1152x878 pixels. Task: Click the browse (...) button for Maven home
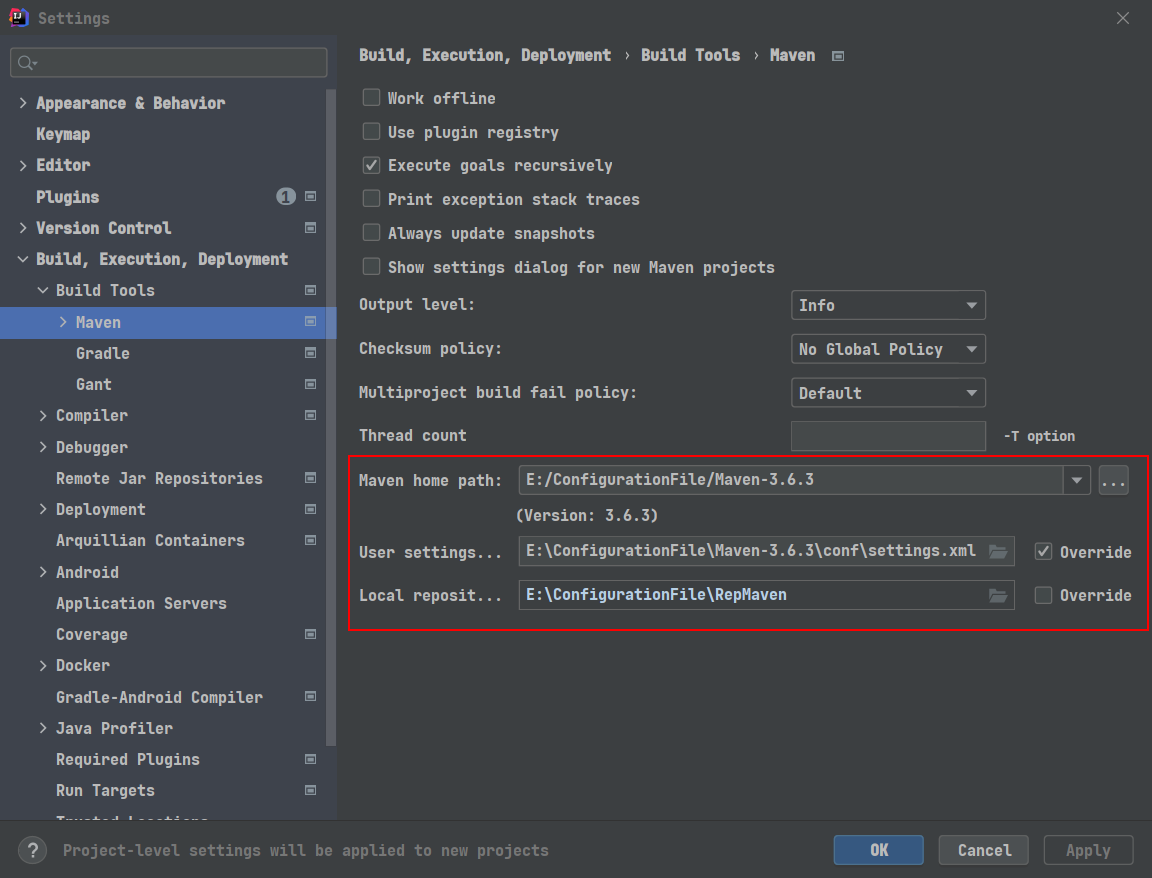1114,481
